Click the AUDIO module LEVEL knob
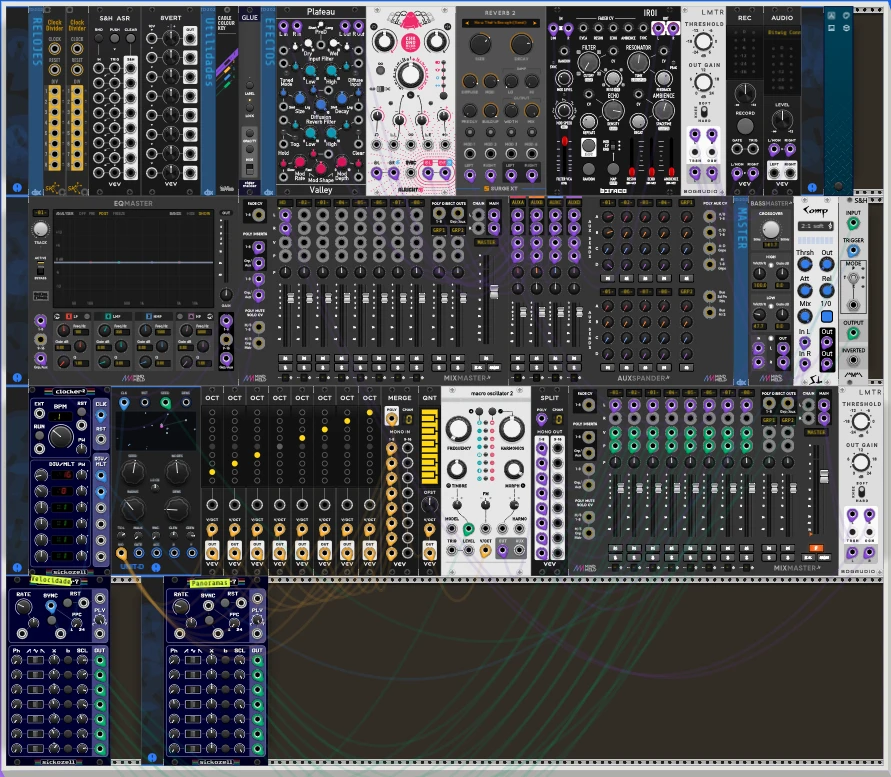The image size is (891, 777). coord(782,120)
